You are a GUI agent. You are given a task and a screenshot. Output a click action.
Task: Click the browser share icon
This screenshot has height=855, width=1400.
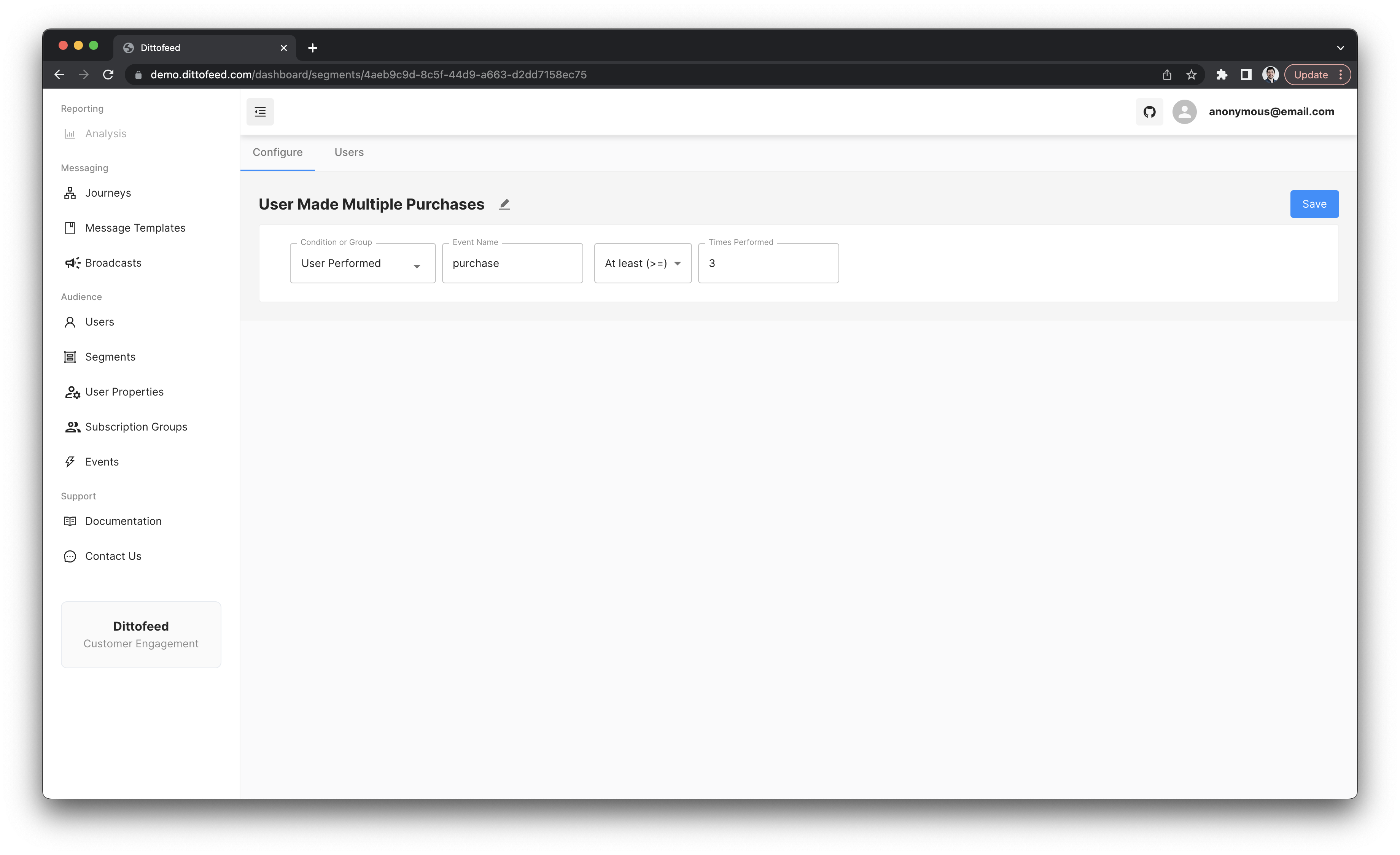(1166, 75)
